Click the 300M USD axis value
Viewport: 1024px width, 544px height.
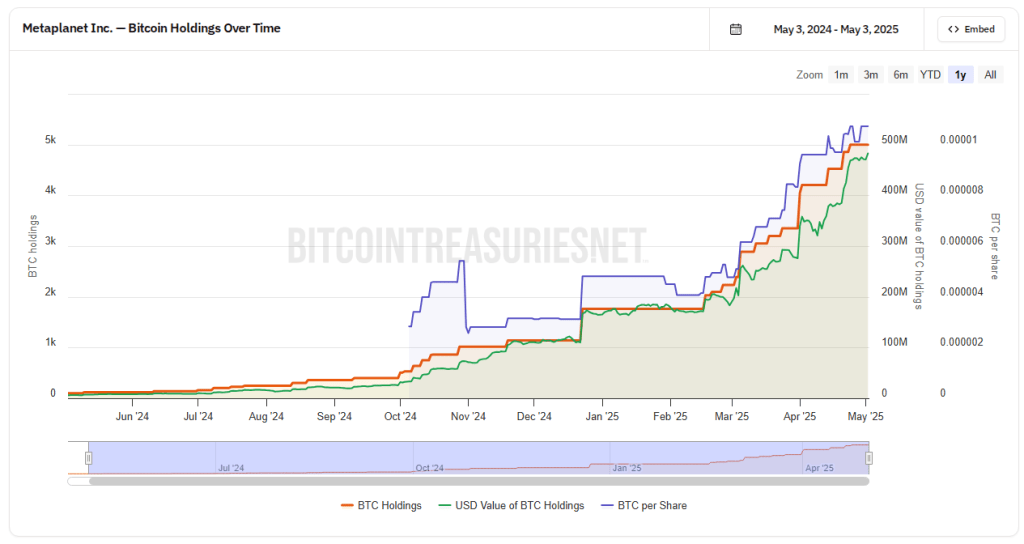[895, 241]
